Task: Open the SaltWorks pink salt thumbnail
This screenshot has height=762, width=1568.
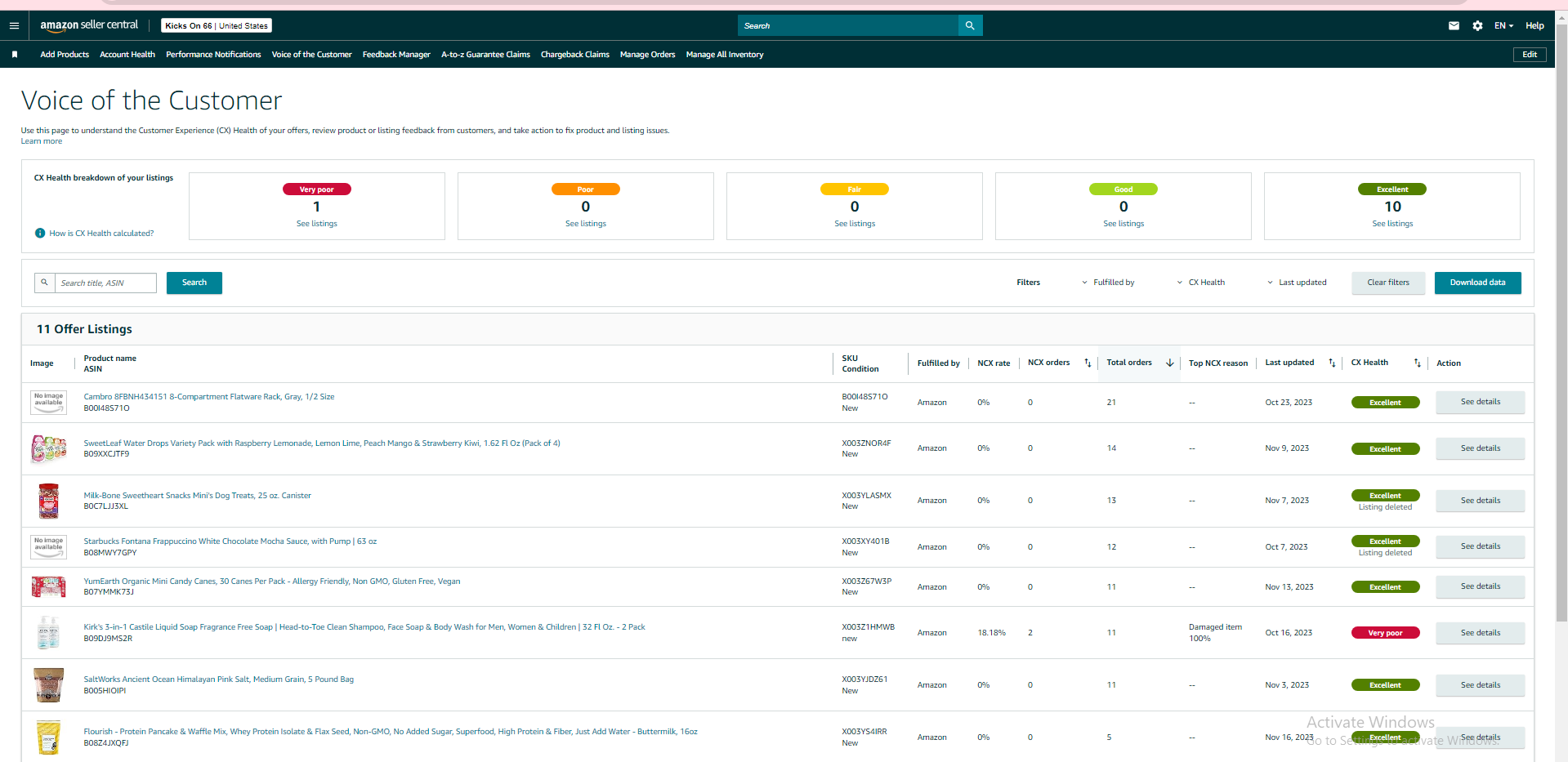Action: tap(48, 685)
